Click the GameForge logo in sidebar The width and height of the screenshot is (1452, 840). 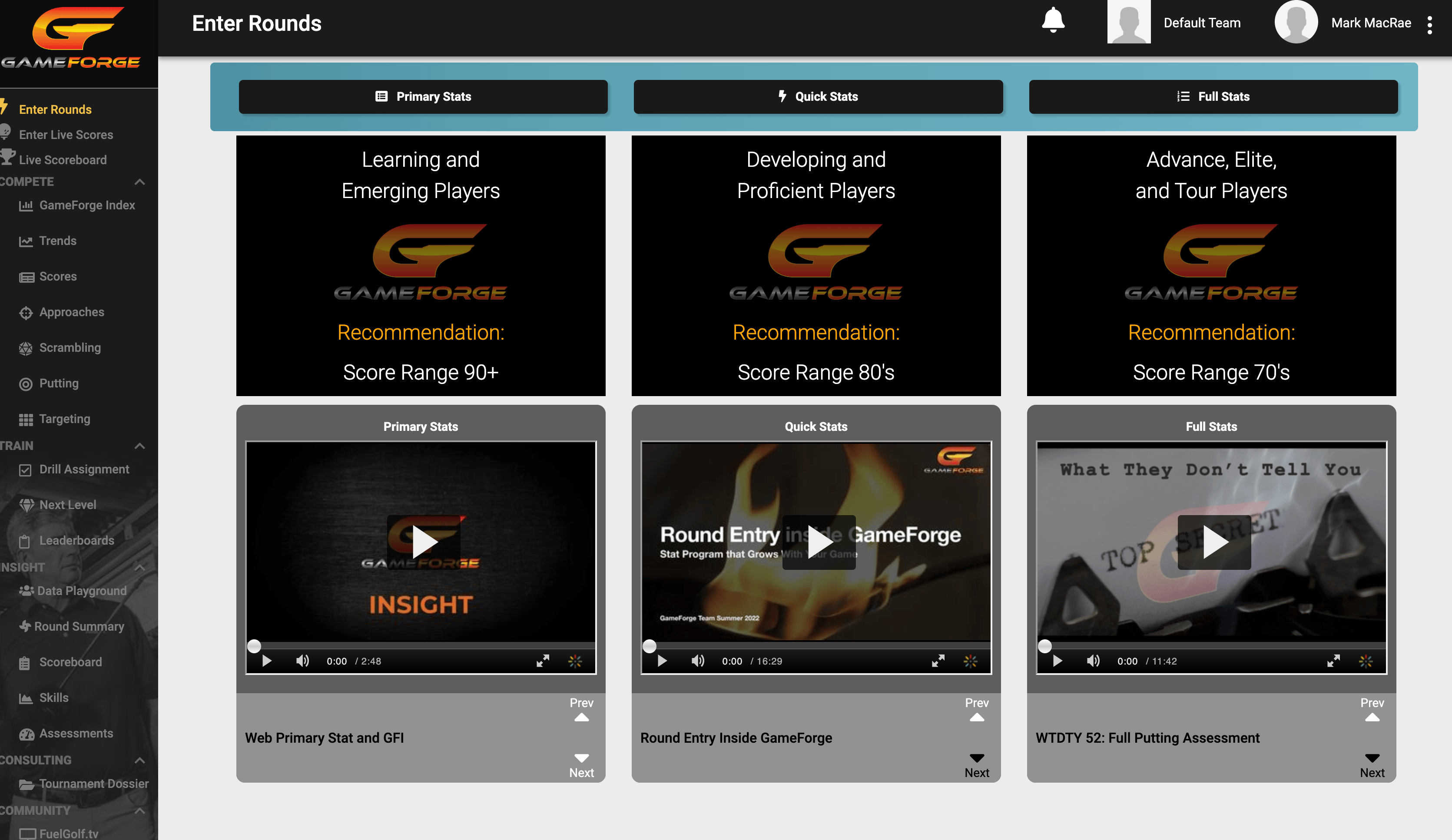point(70,39)
